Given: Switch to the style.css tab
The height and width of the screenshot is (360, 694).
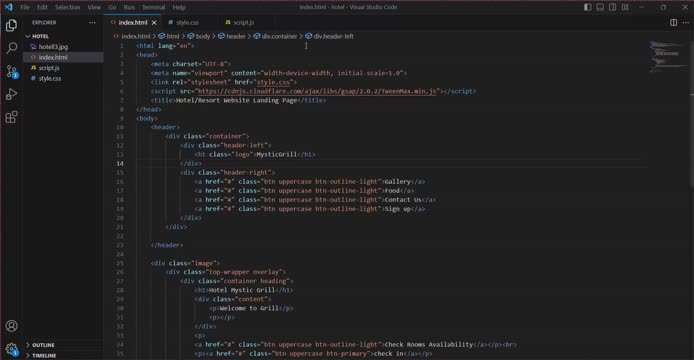Looking at the screenshot, I should [187, 23].
